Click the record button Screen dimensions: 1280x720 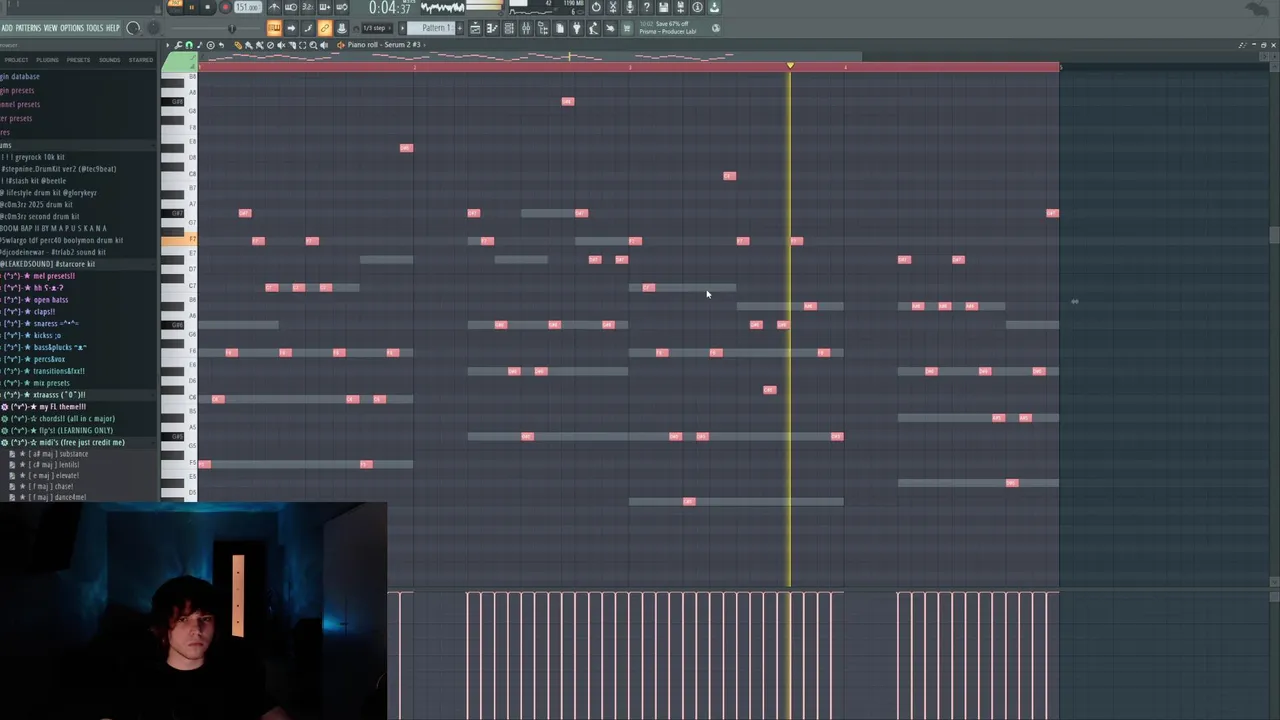(225, 7)
